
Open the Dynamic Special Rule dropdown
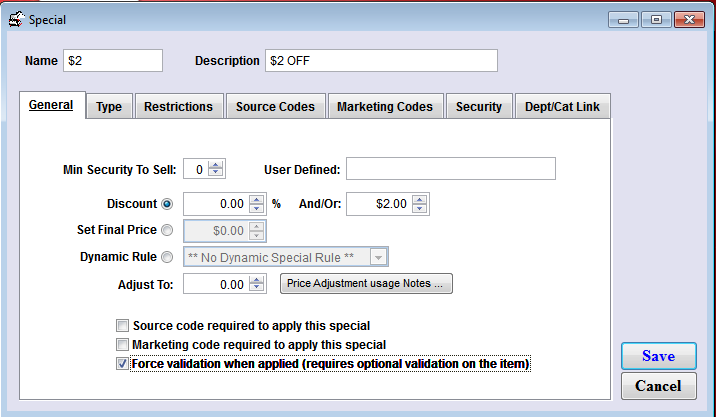[378, 258]
